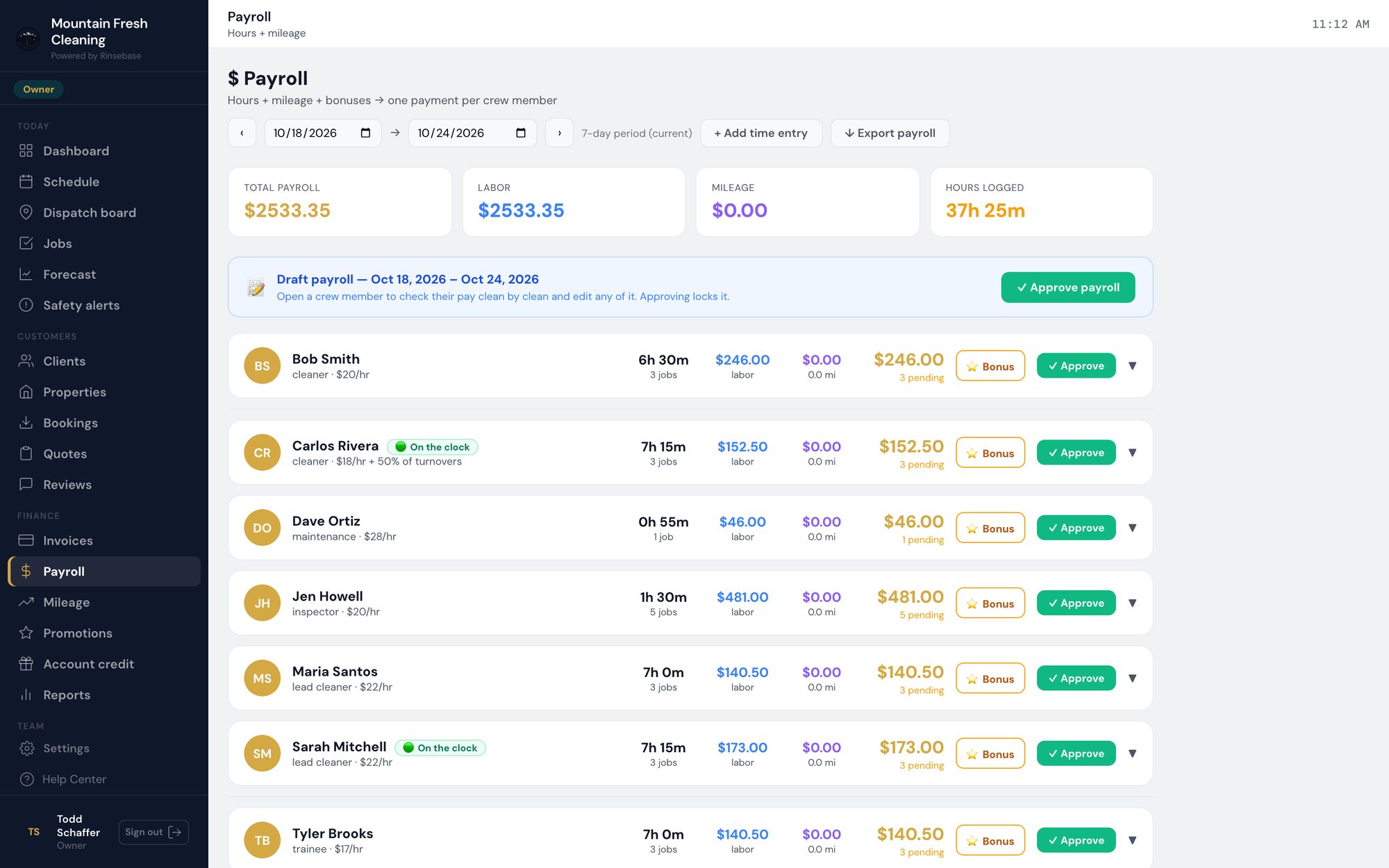Image resolution: width=1389 pixels, height=868 pixels.
Task: Go to previous pay period
Action: coord(242,133)
